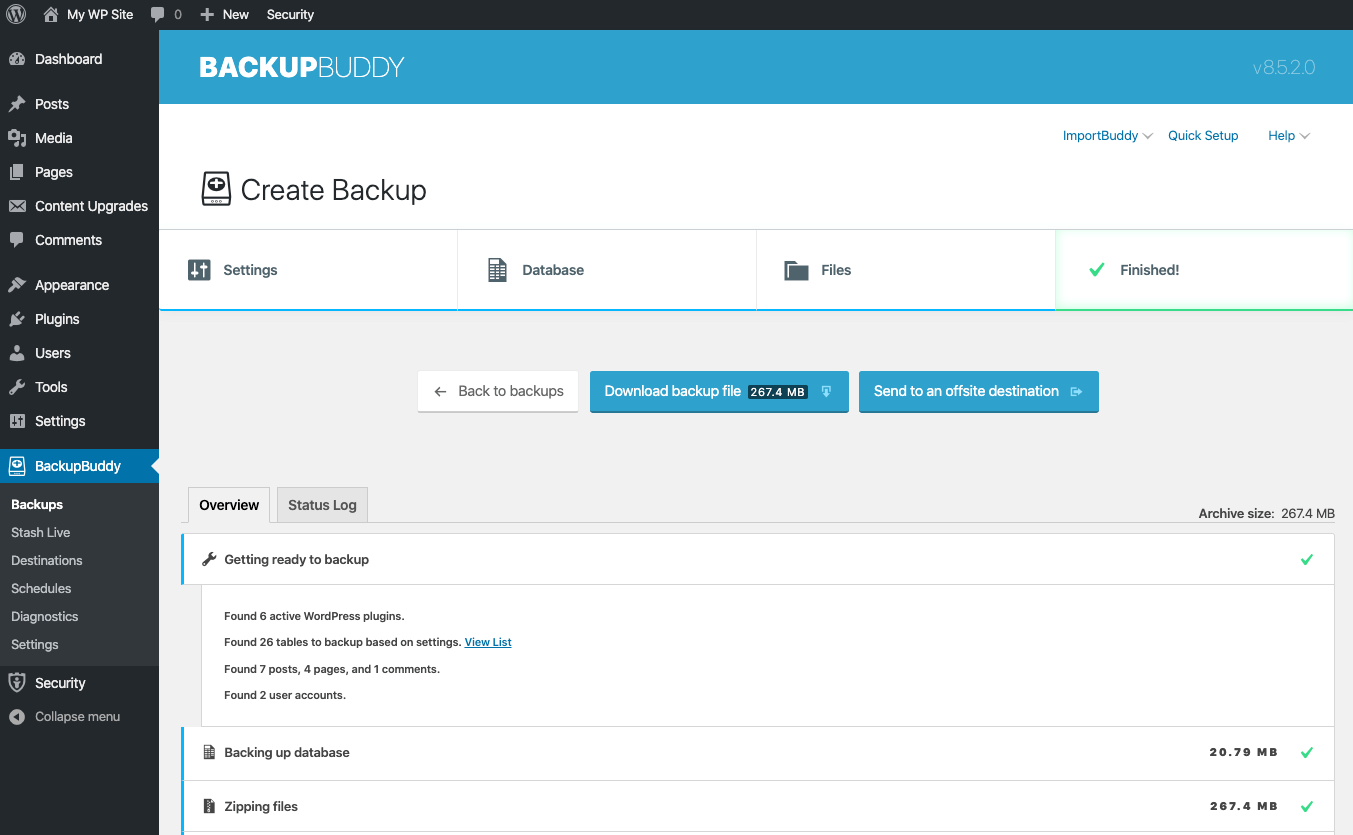Click the Dashboard gauge icon
The width and height of the screenshot is (1353, 835).
coord(17,59)
